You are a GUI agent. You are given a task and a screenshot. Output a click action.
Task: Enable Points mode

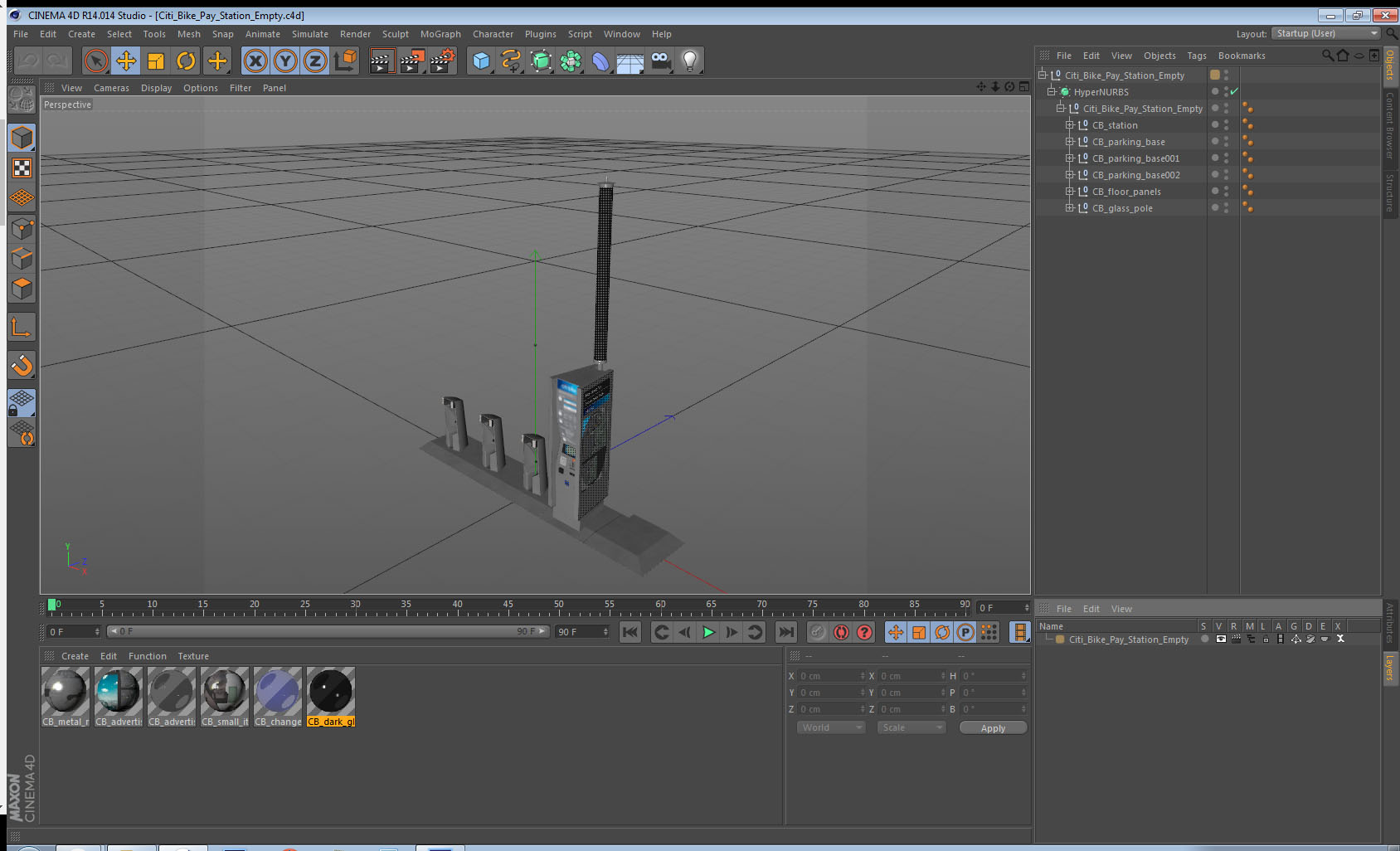22,228
